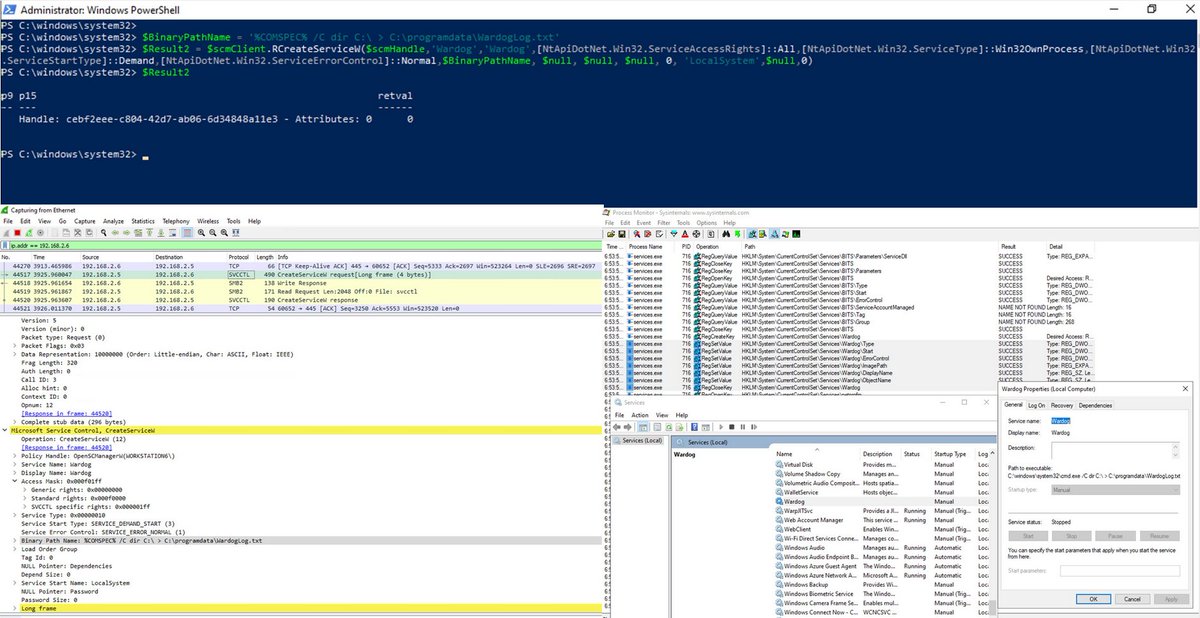Screen dimensions: 1200x618
Task: Select CreateServiceW response packet row
Action: click(x=300, y=298)
